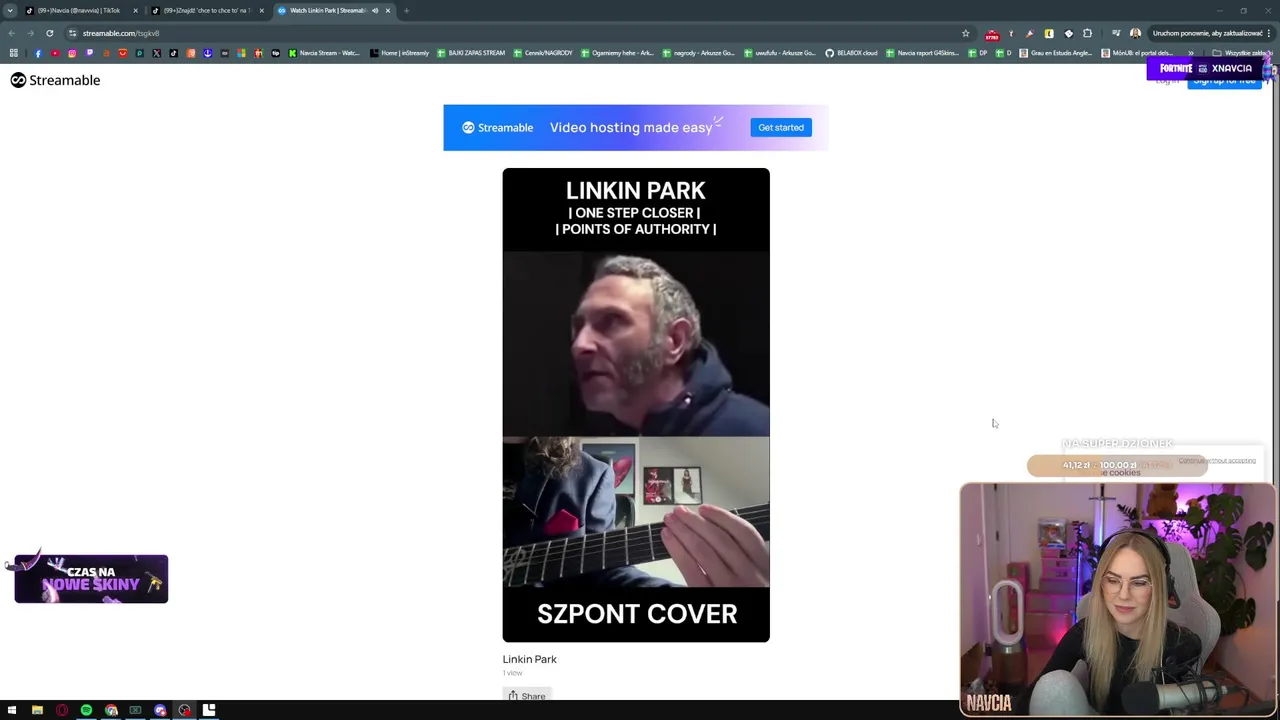Open the Instagram bookmark icon

(72, 53)
